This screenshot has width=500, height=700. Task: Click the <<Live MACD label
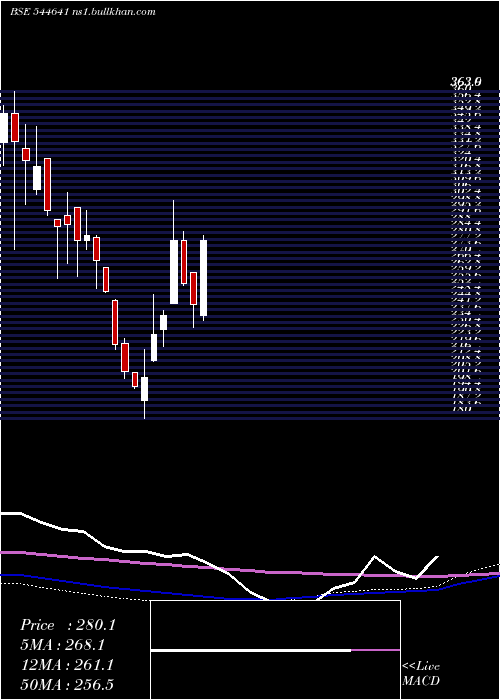(421, 674)
